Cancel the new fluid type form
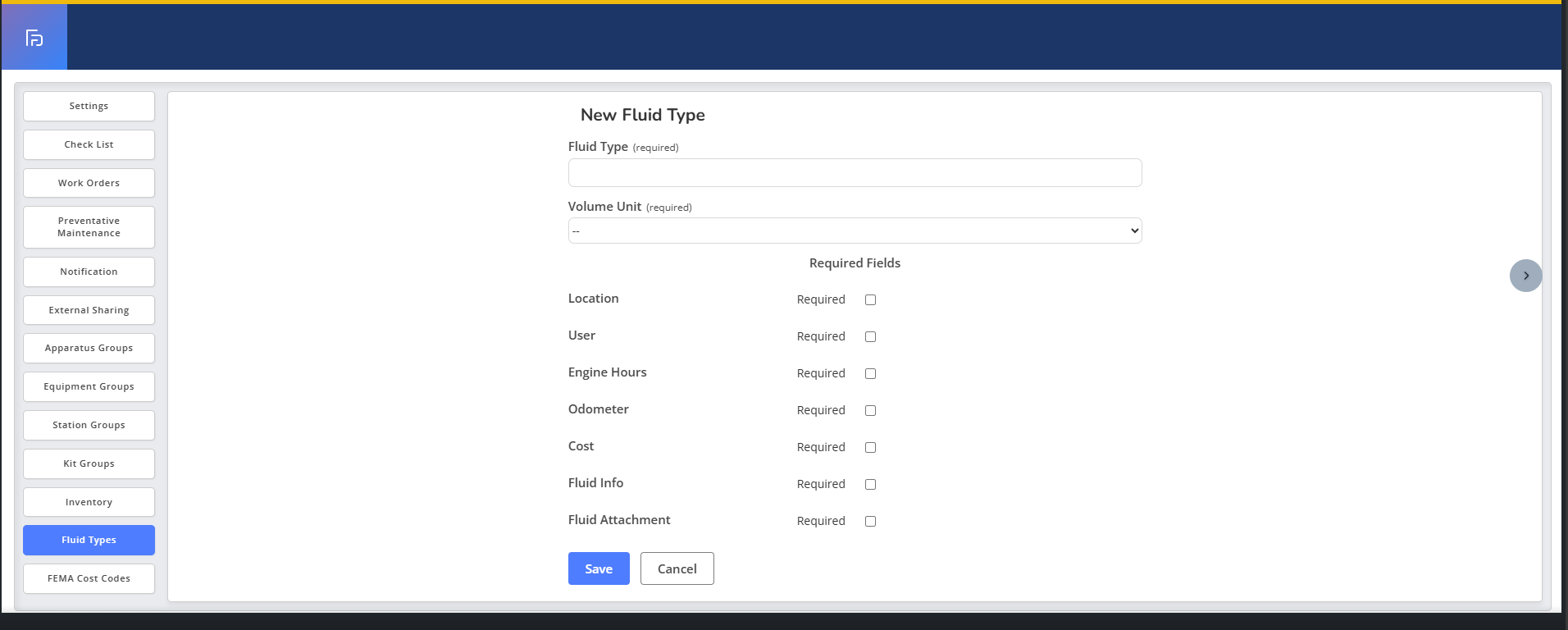Viewport: 1568px width, 630px height. (677, 568)
